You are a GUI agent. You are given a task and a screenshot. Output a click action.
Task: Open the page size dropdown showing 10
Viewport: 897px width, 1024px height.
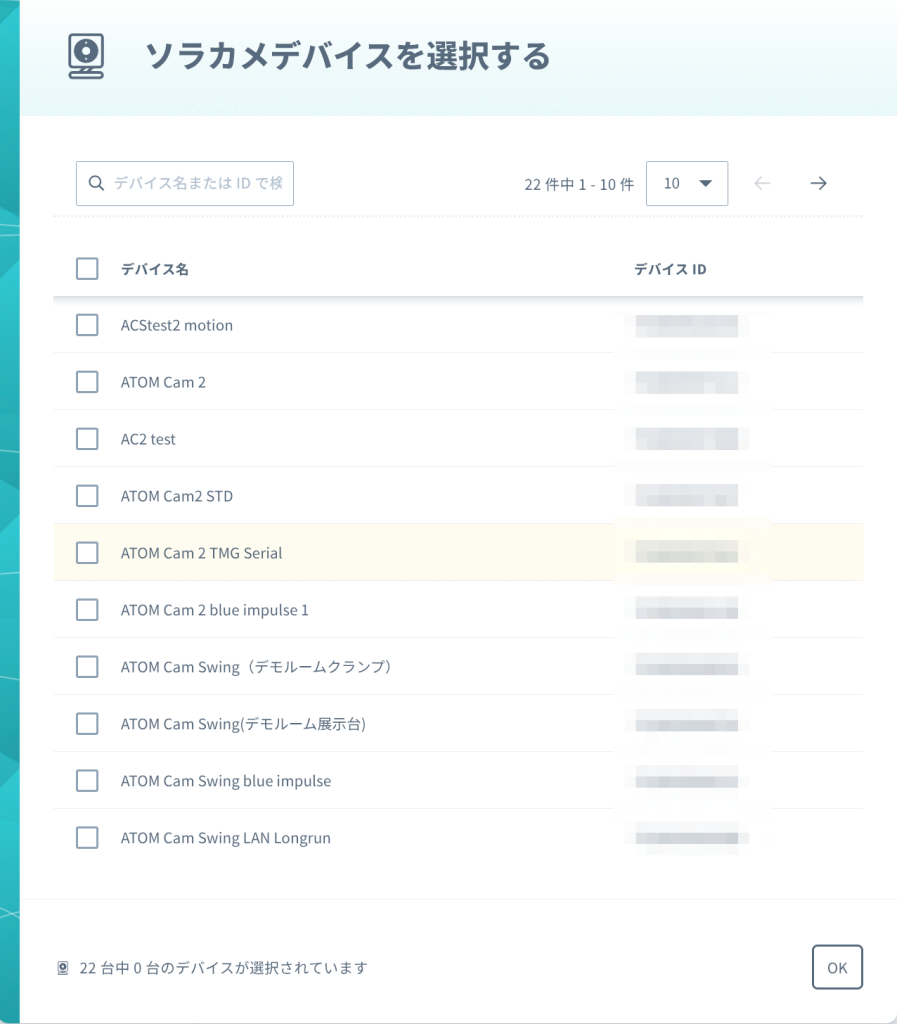(x=687, y=183)
